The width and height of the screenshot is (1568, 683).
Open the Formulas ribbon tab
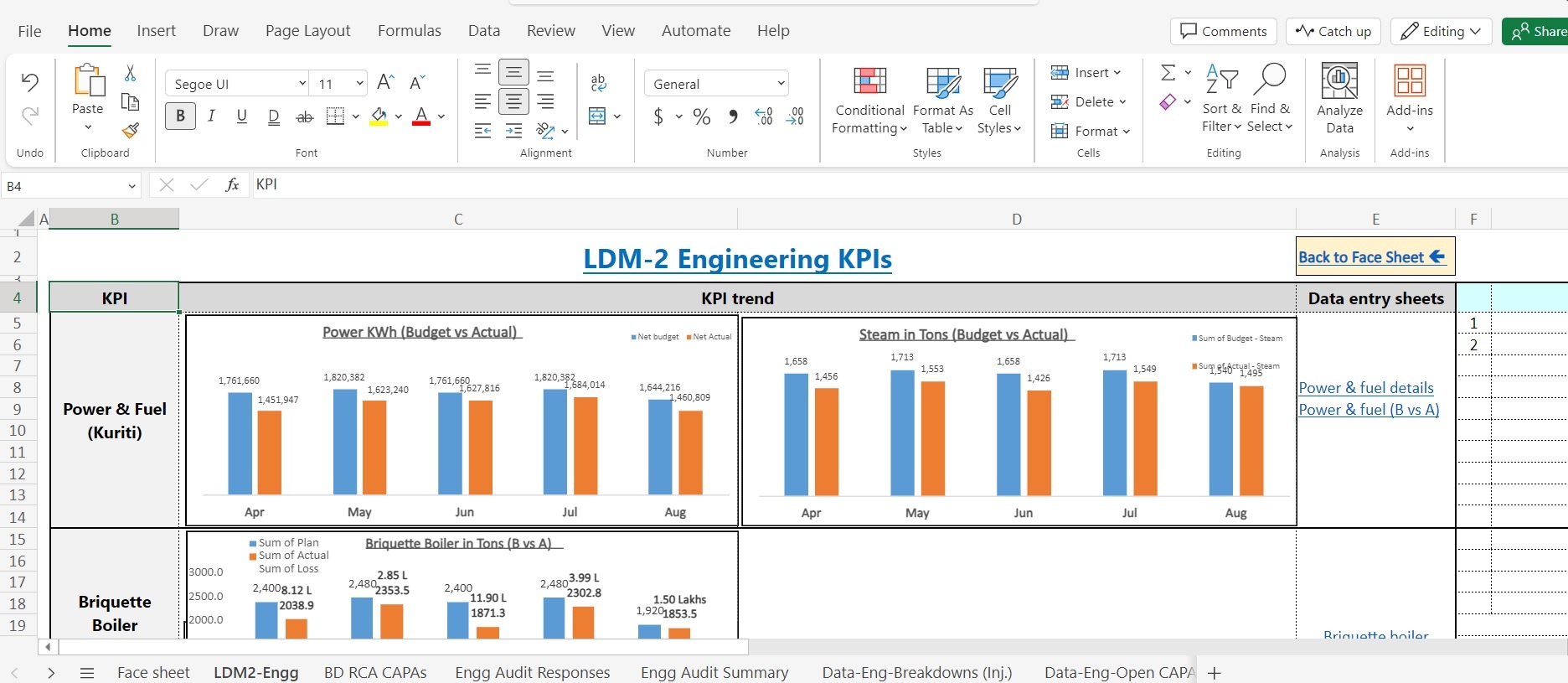409,31
